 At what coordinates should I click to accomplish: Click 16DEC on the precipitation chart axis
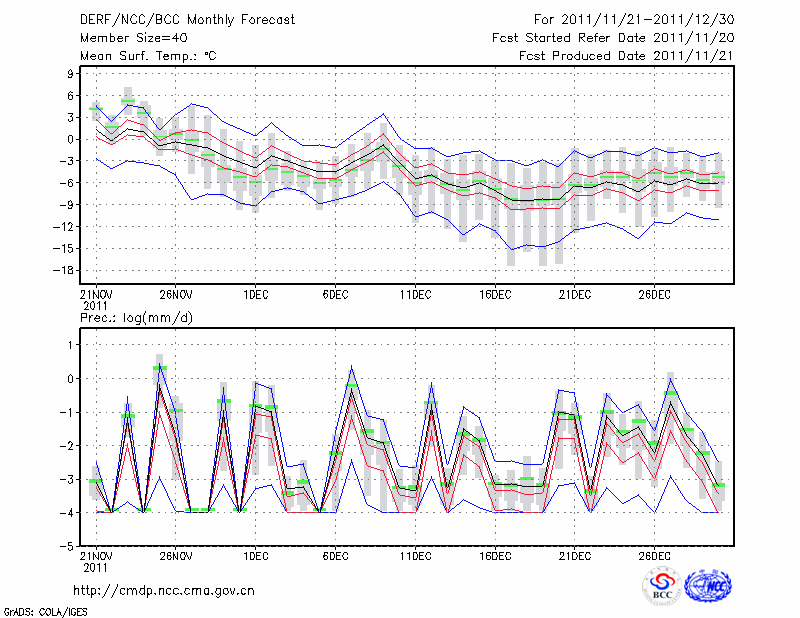pyautogui.click(x=495, y=555)
